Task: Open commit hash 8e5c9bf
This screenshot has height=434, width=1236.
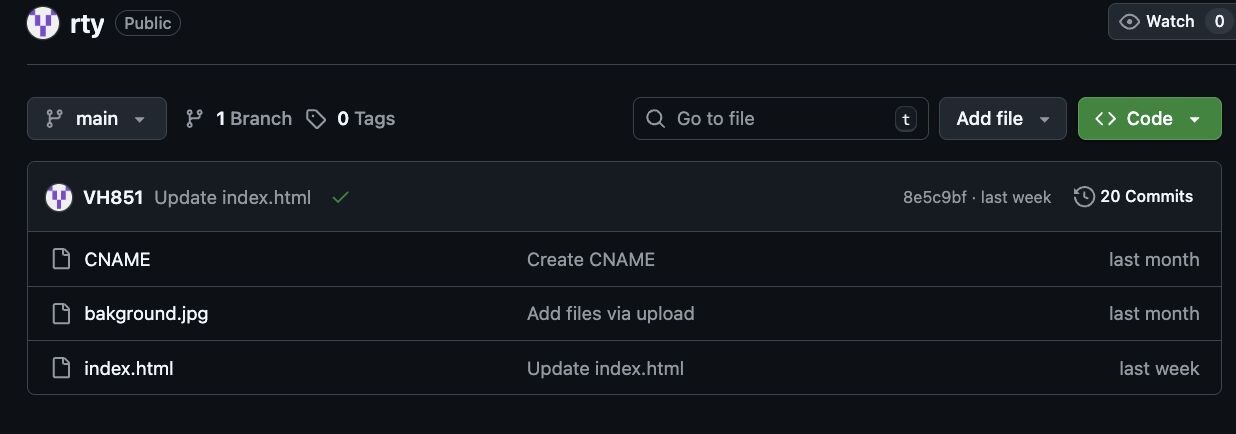Action: 934,197
